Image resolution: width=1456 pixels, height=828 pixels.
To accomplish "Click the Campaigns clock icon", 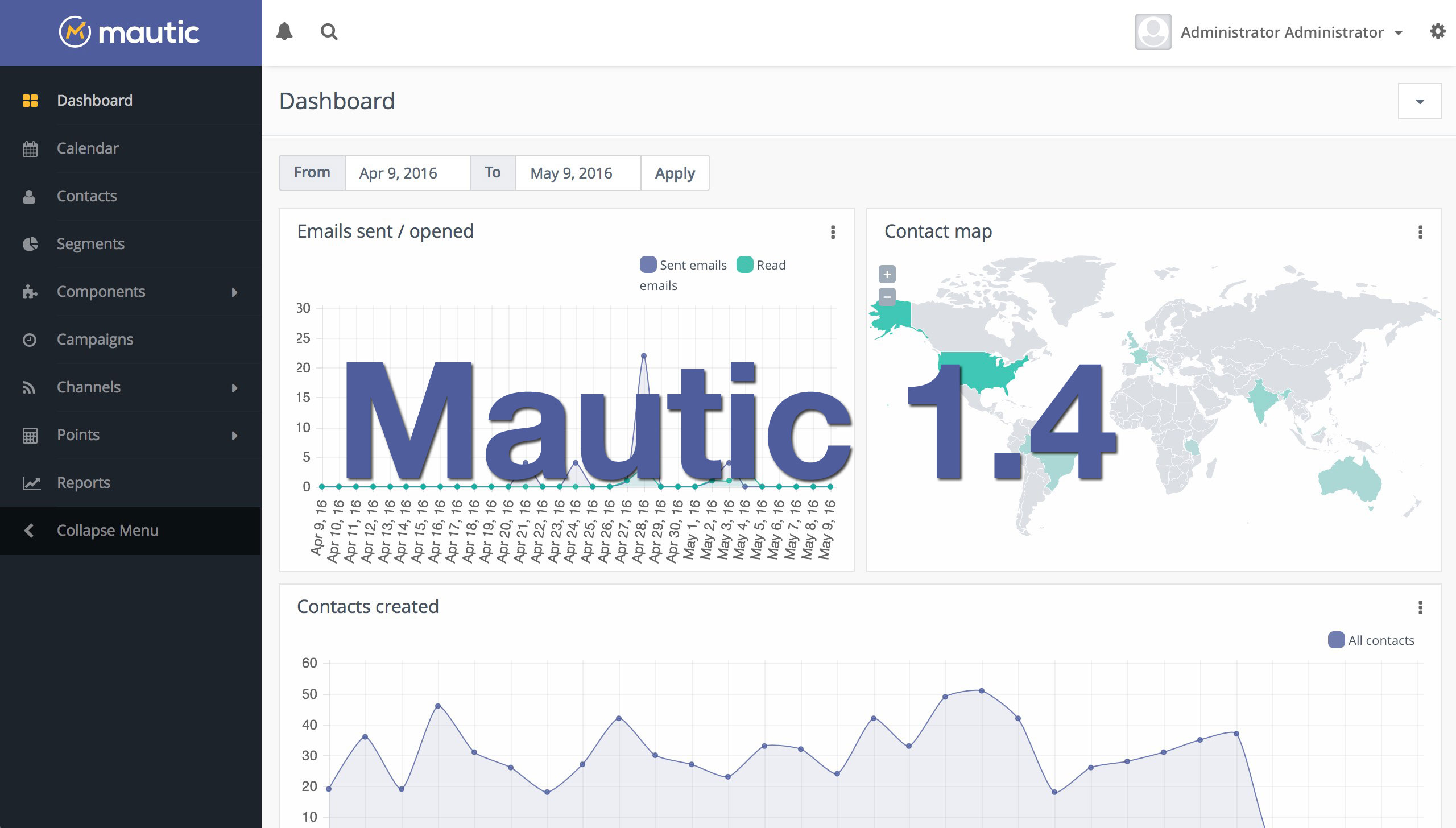I will (x=29, y=340).
